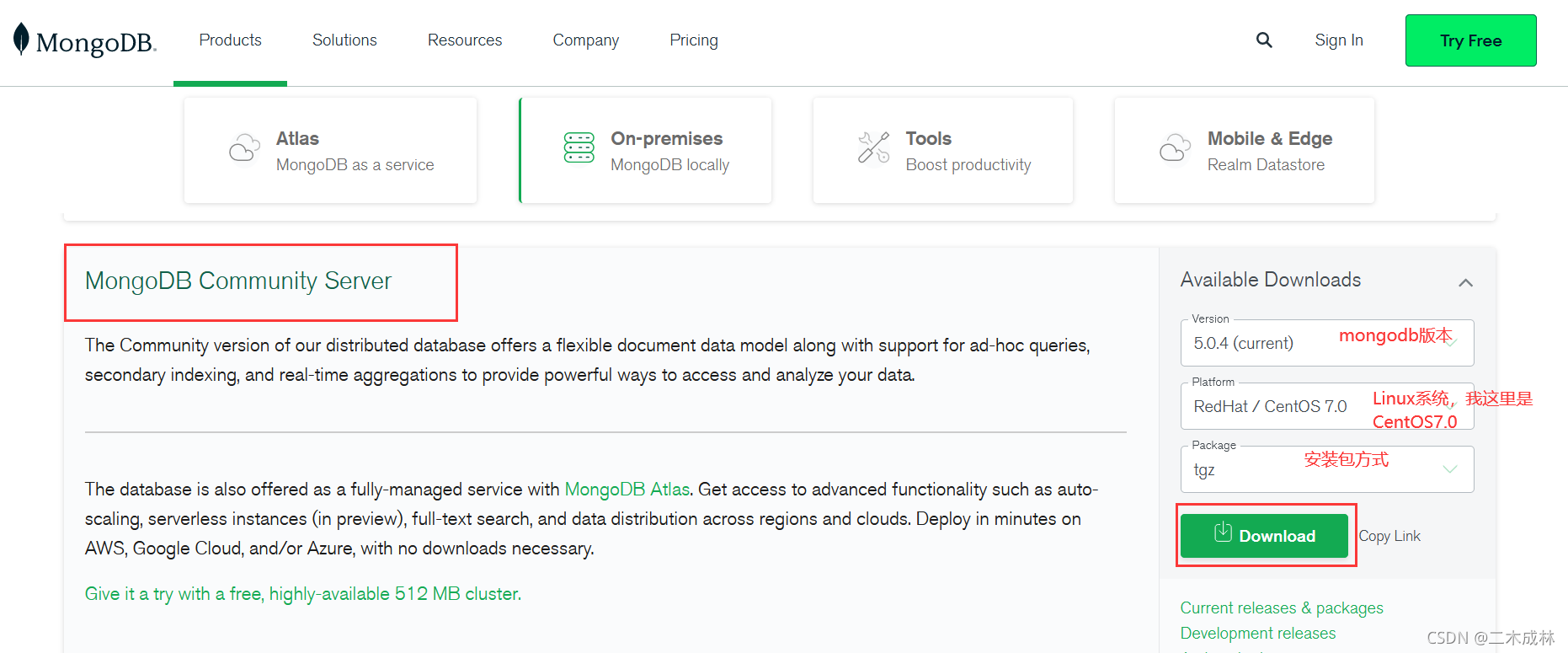
Task: Click the MongoDB Community Server heading
Action: (x=238, y=281)
